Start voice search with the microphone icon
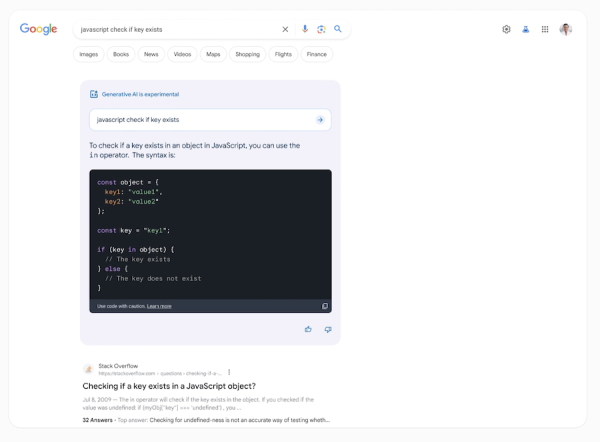 click(305, 29)
